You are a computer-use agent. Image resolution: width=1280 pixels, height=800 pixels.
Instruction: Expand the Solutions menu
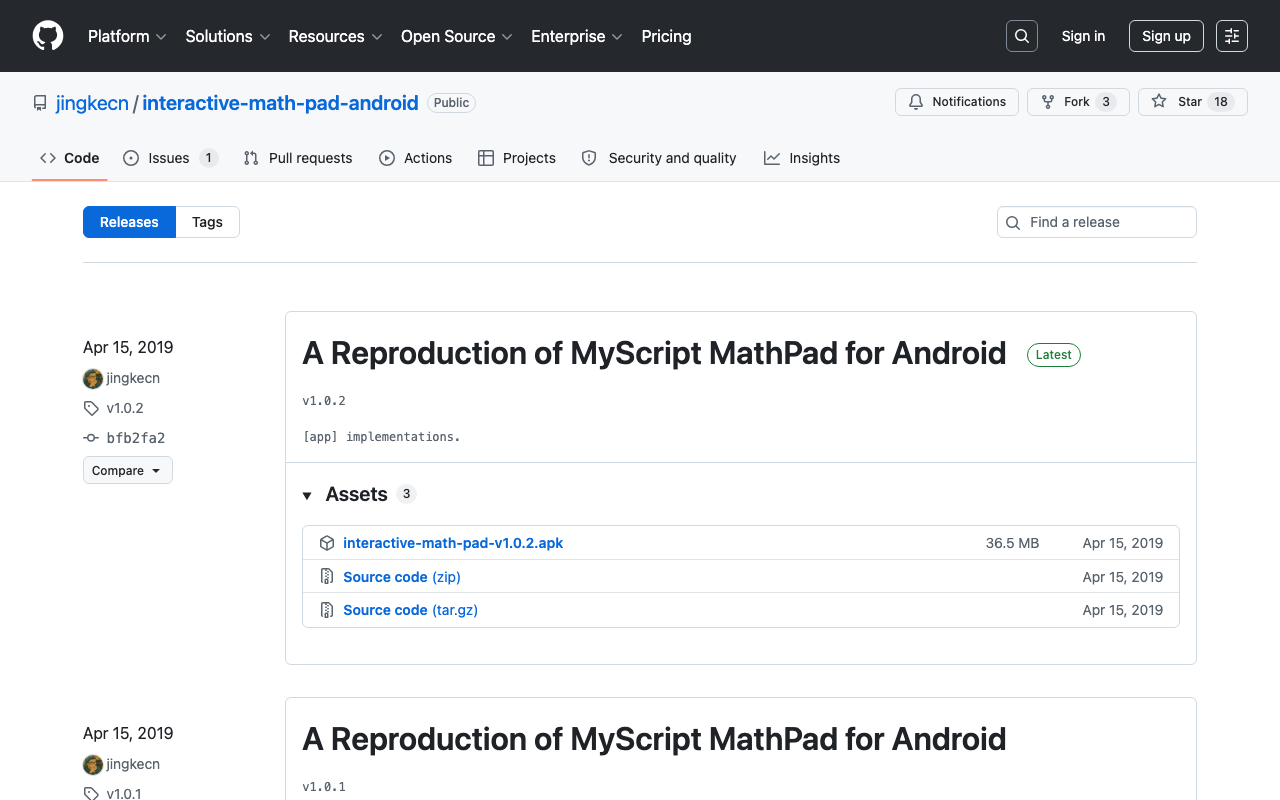(x=228, y=36)
